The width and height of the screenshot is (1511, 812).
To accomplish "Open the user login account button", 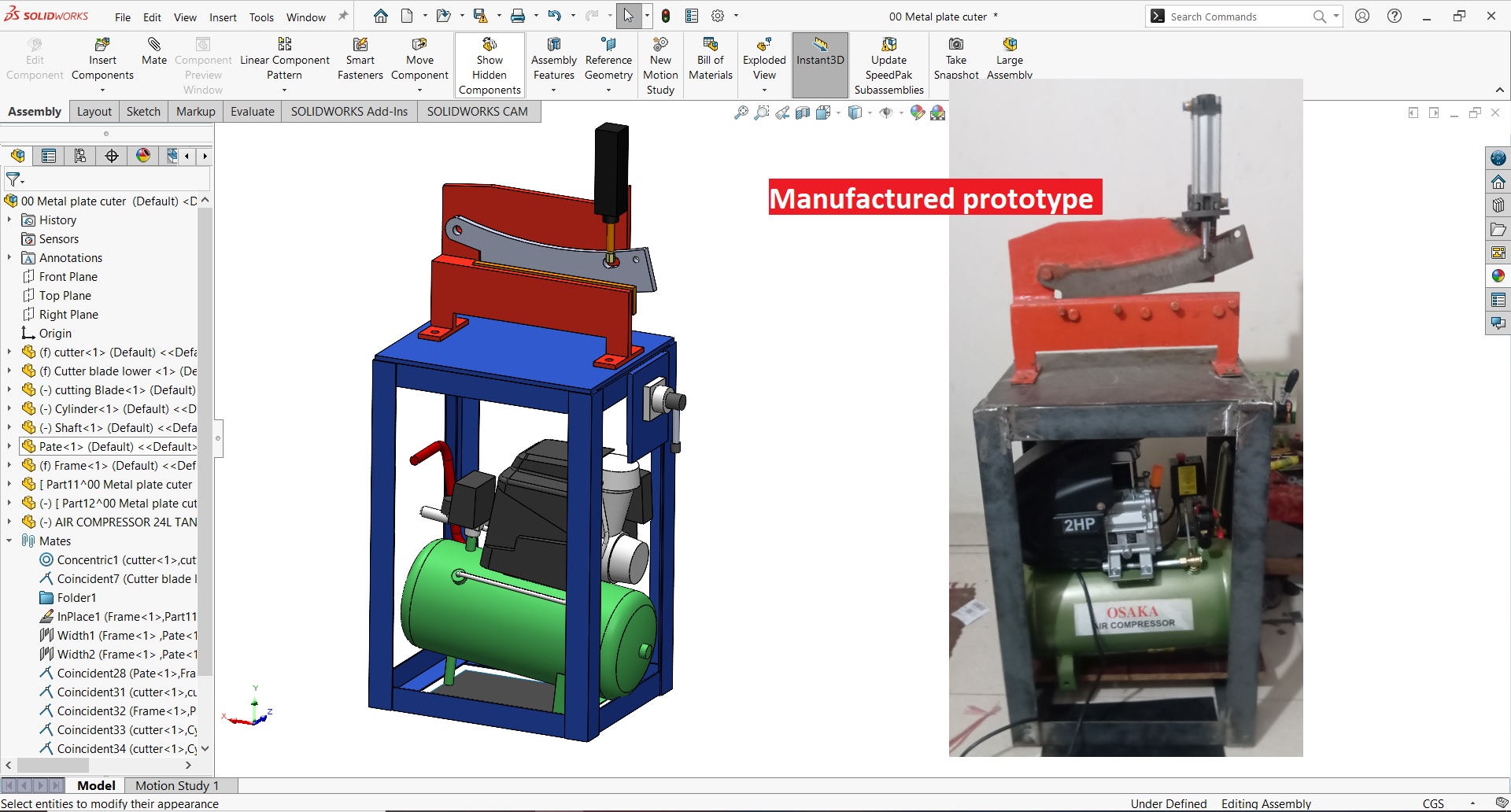I will [1362, 16].
